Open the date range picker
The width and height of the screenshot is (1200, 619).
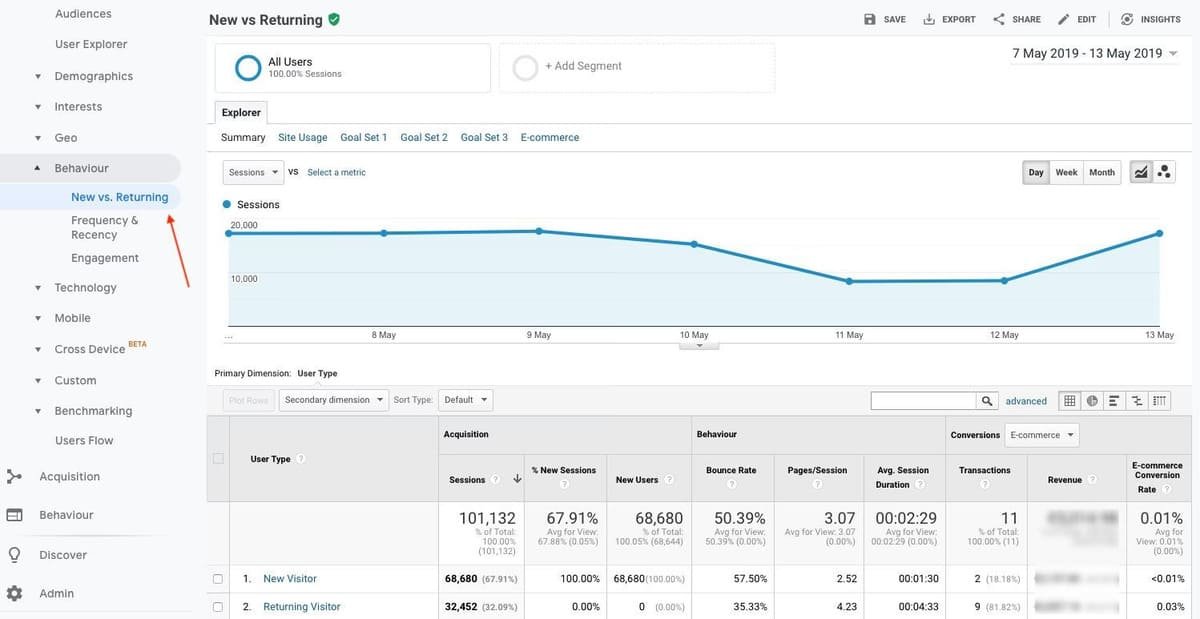pyautogui.click(x=1095, y=53)
